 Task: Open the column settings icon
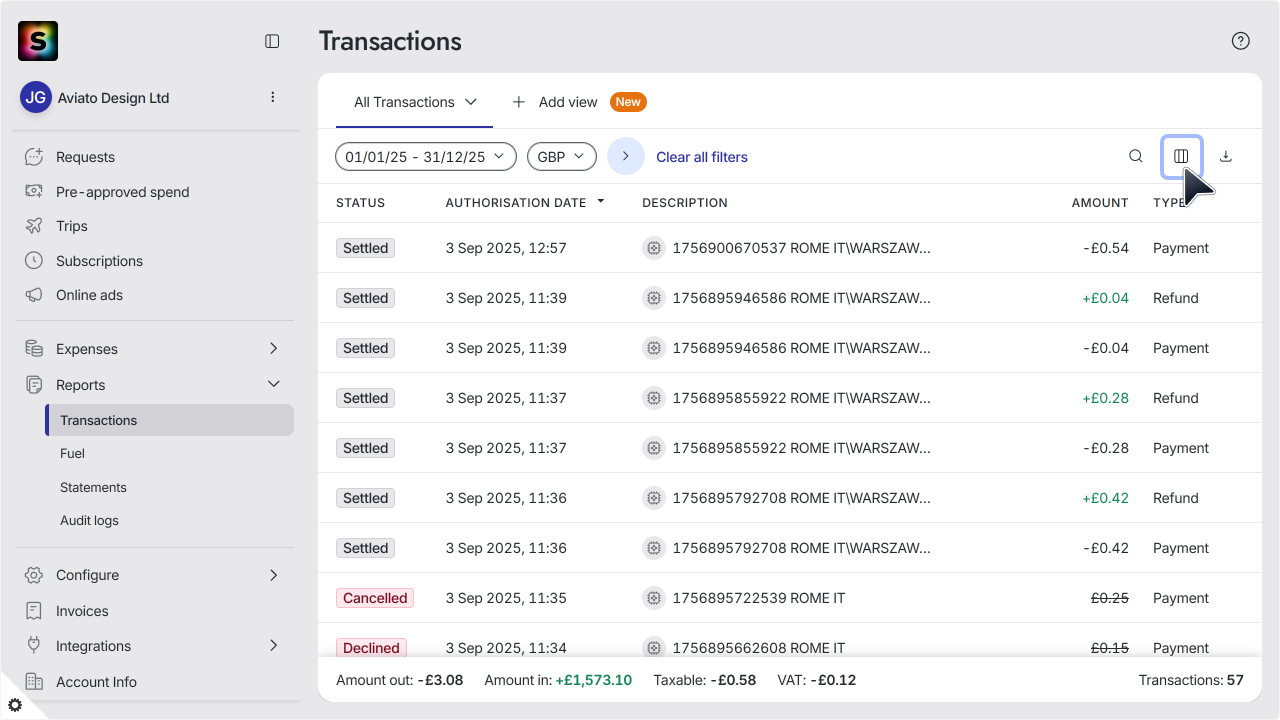click(1181, 156)
